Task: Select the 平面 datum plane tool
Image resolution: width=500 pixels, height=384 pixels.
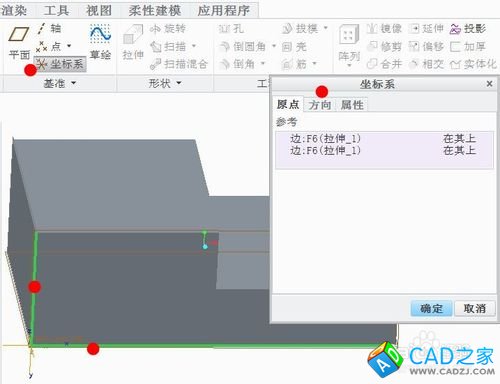Action: coord(19,43)
